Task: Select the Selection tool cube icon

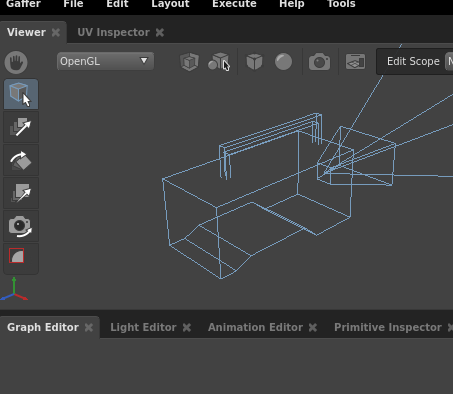Action: [x=21, y=94]
